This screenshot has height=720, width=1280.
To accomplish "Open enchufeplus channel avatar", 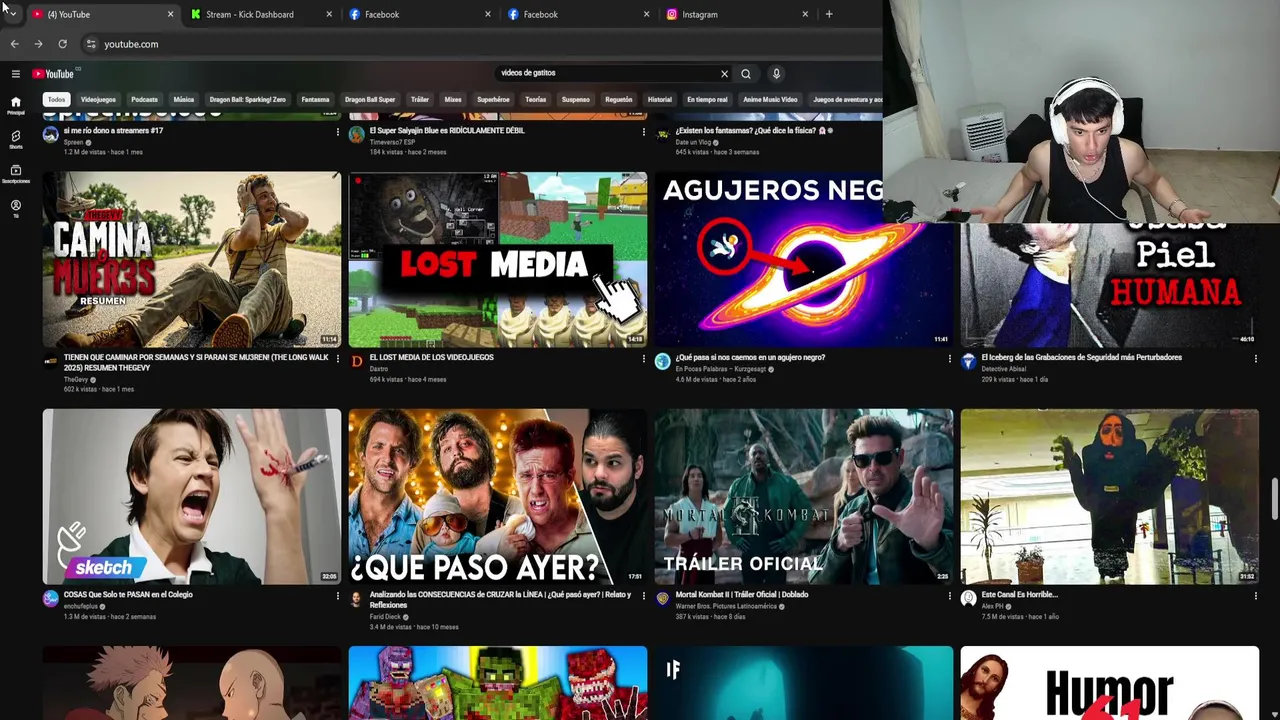I will (x=50, y=599).
